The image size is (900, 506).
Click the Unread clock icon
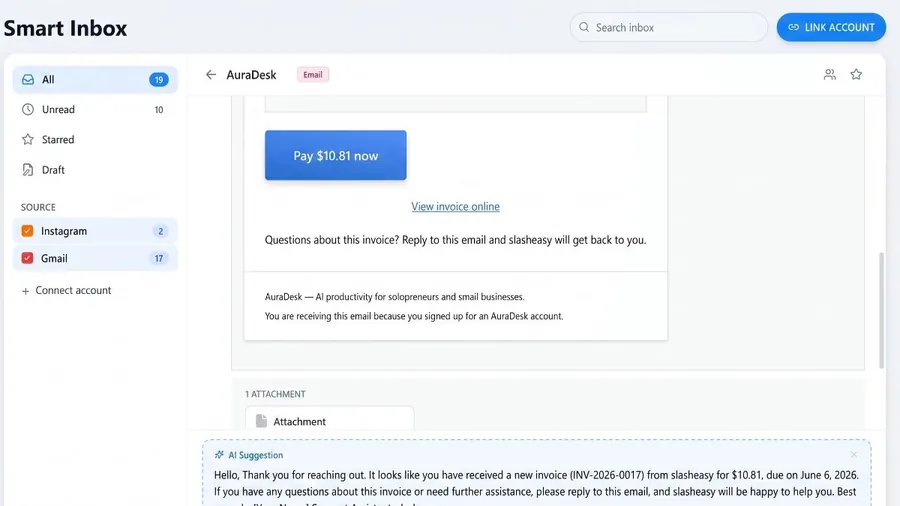pyautogui.click(x=28, y=110)
